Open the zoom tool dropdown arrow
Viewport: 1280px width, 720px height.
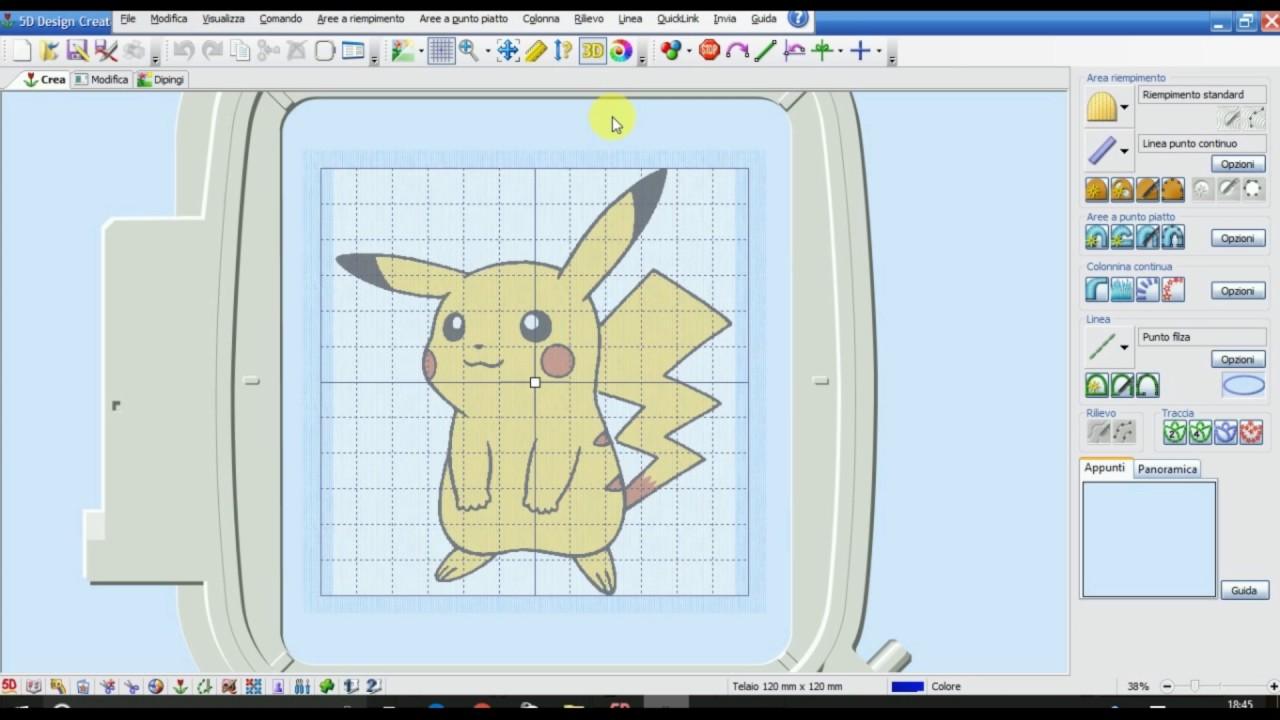click(487, 52)
